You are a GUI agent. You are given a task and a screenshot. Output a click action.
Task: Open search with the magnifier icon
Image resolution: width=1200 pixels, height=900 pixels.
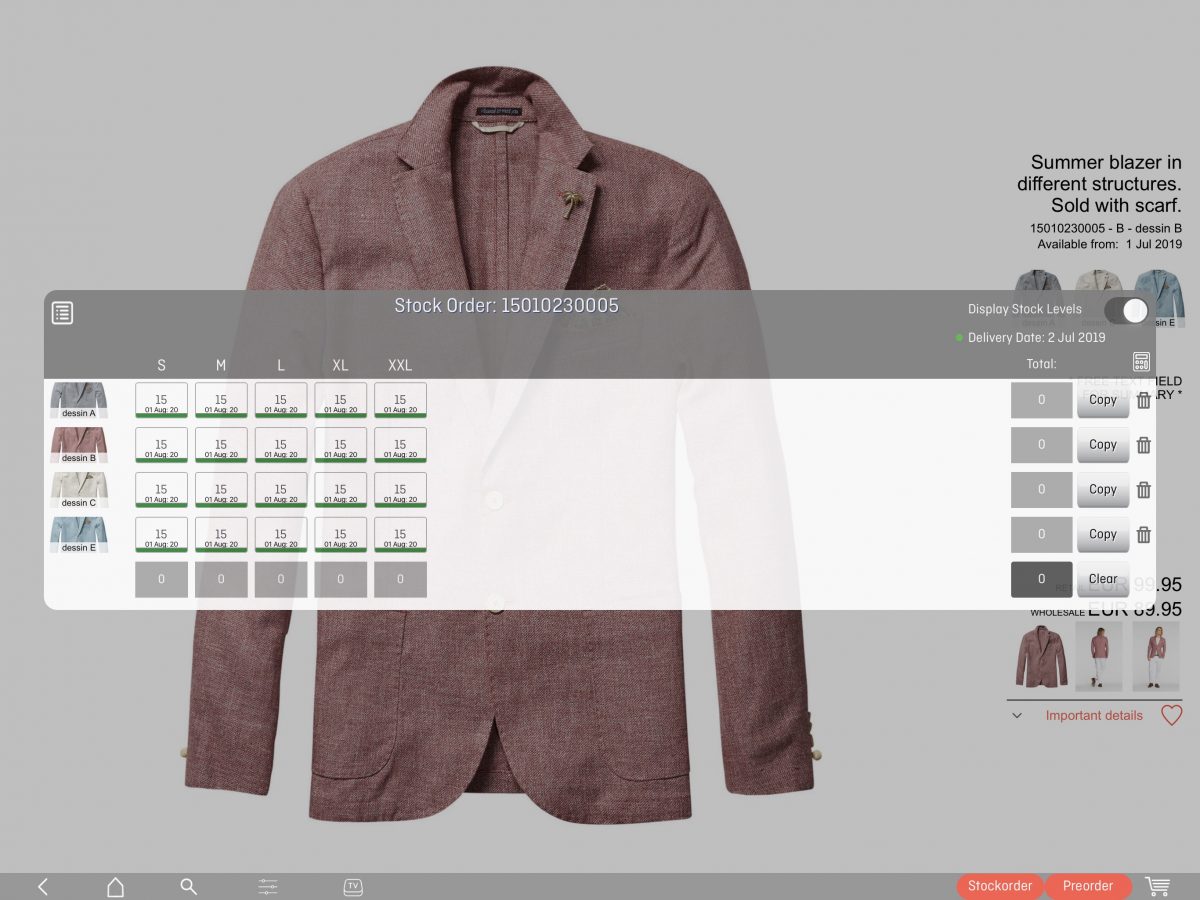[x=188, y=886]
